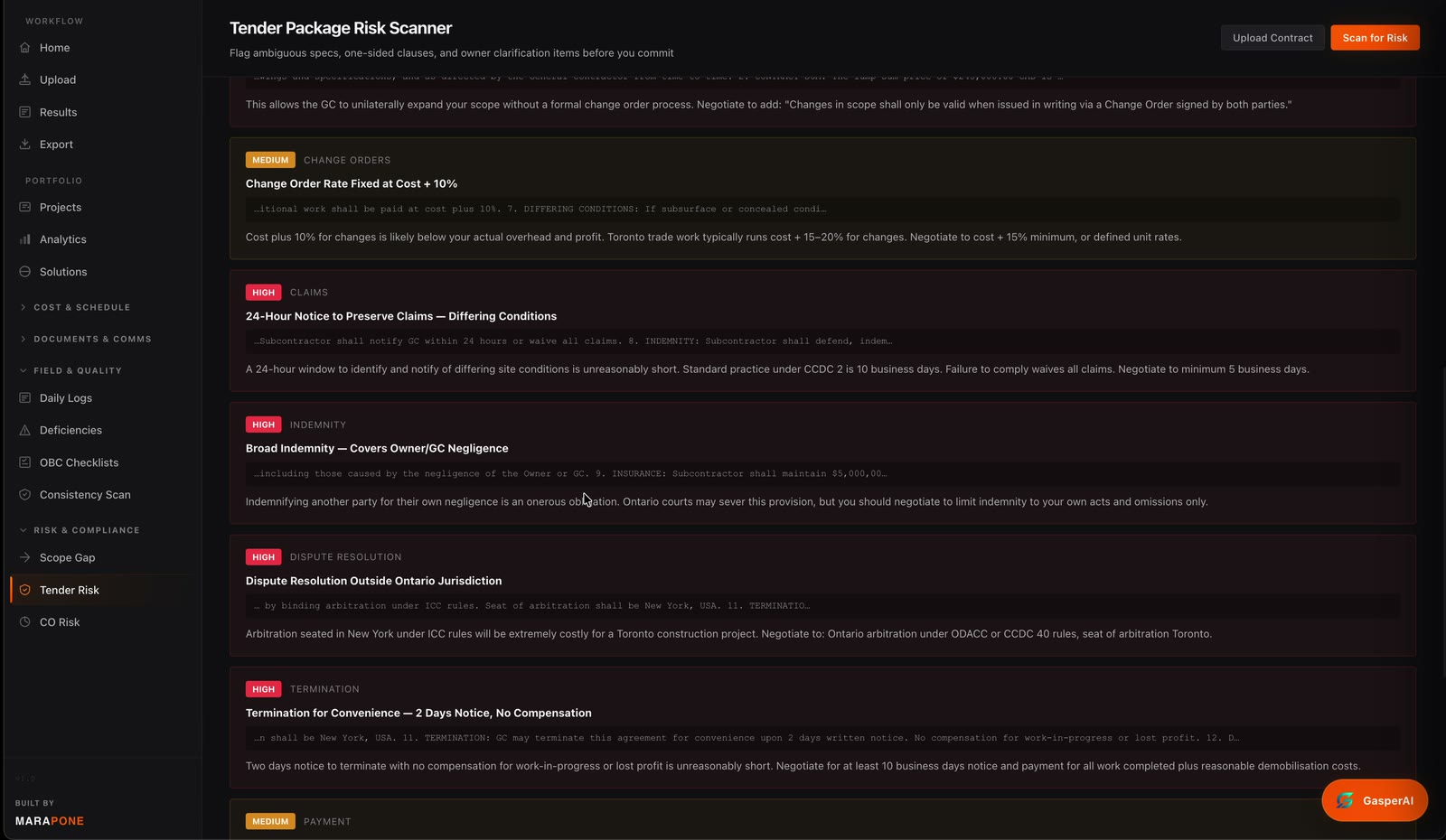The width and height of the screenshot is (1446, 840).
Task: Click the Change Orders clause excerpt text
Action: [x=540, y=209]
